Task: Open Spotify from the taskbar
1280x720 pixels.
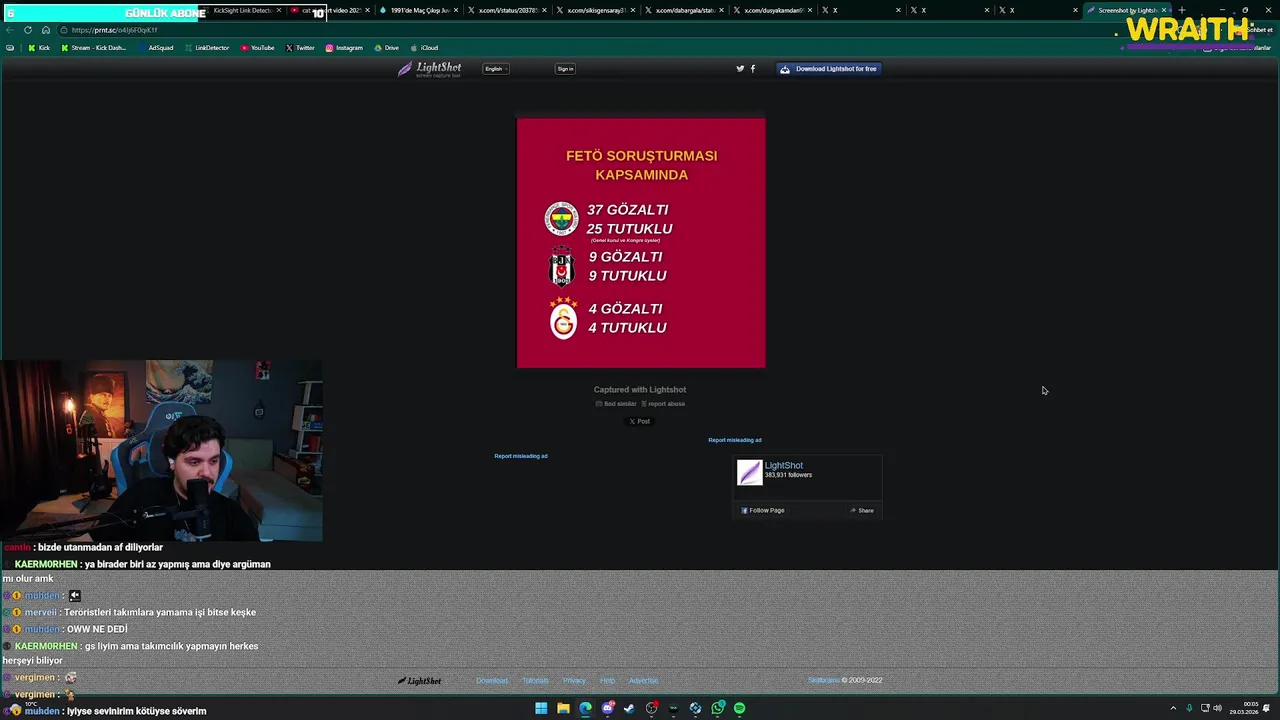Action: point(739,708)
